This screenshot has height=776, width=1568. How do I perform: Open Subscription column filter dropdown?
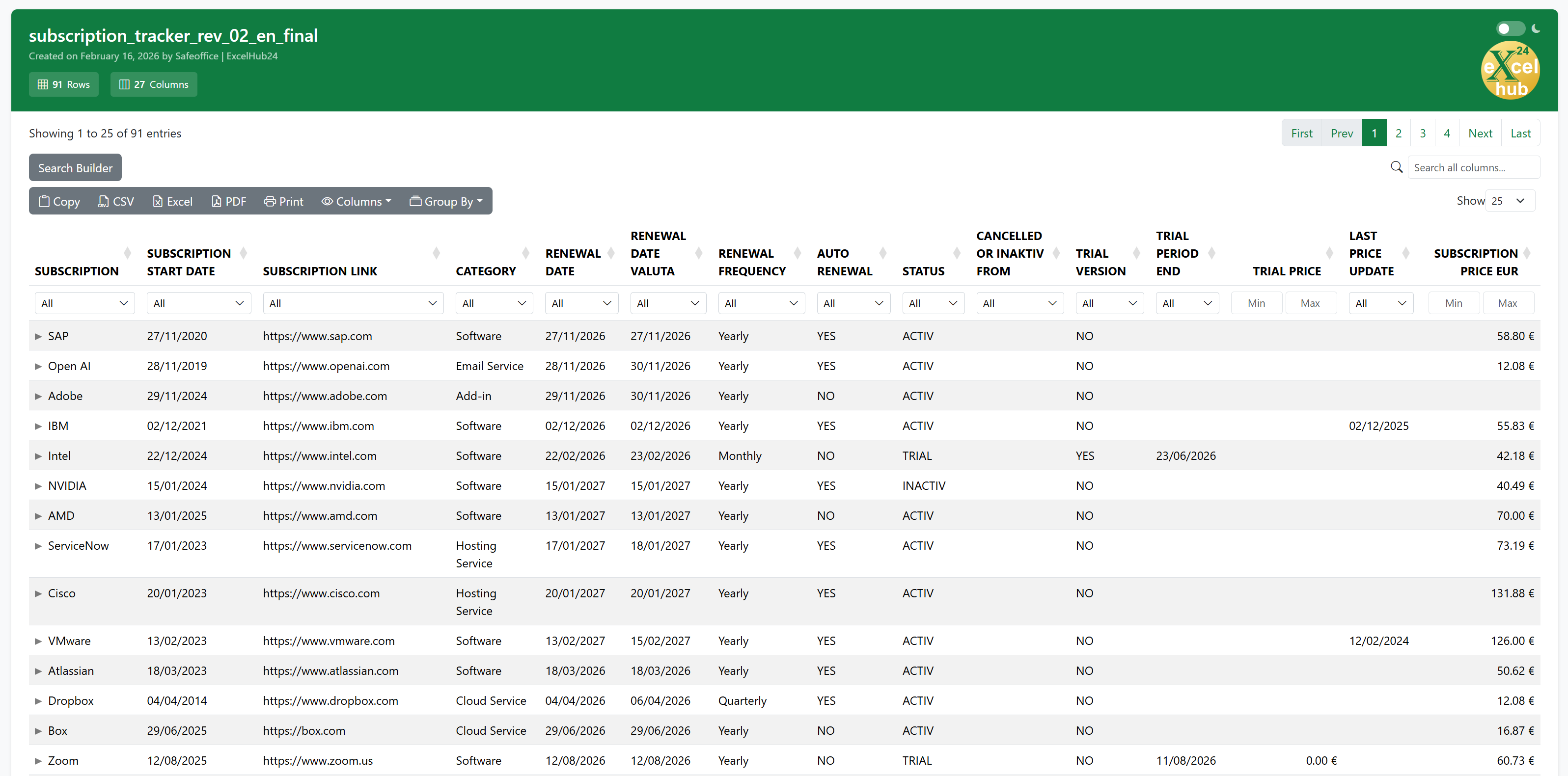84,303
